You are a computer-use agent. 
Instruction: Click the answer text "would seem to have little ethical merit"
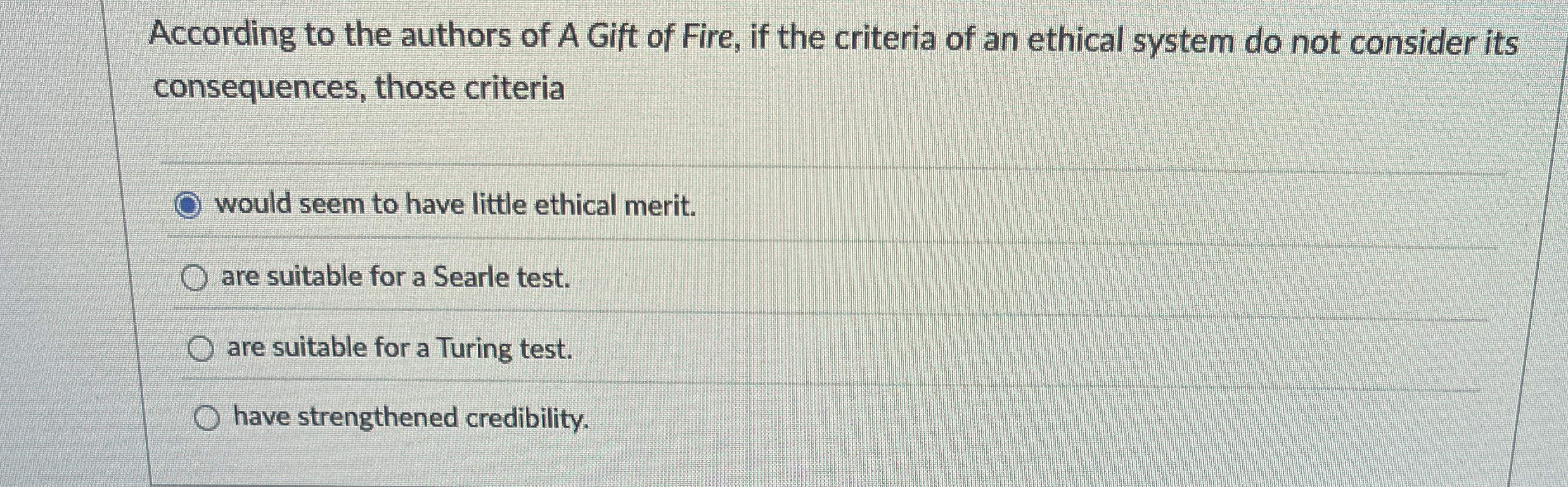(455, 205)
